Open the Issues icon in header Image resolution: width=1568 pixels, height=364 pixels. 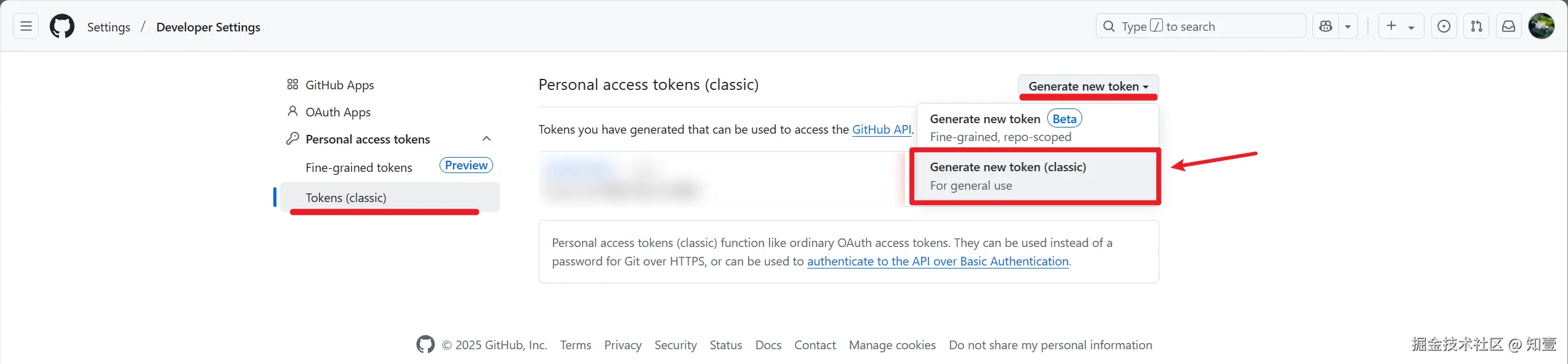click(1444, 26)
